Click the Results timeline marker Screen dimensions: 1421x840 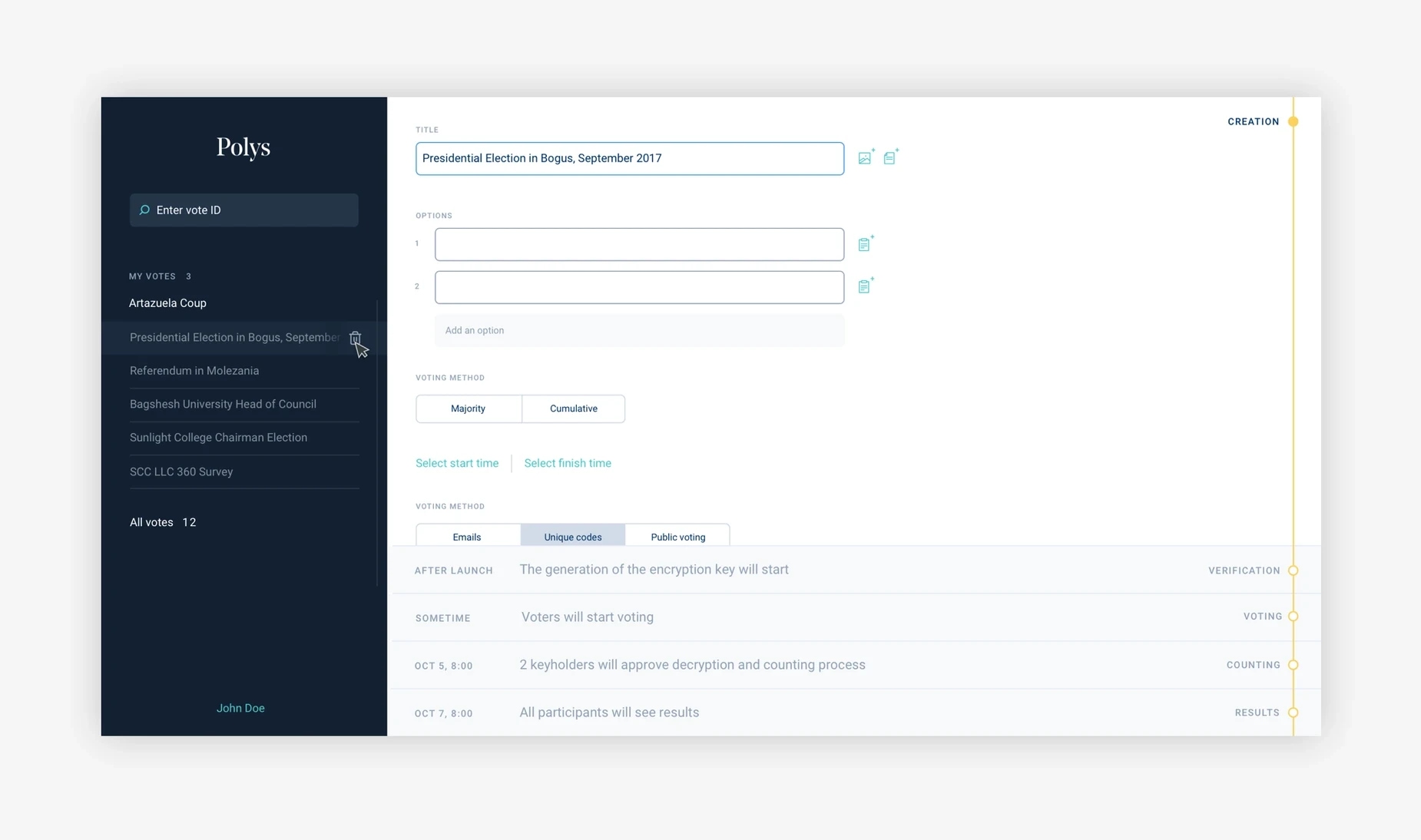pos(1293,713)
